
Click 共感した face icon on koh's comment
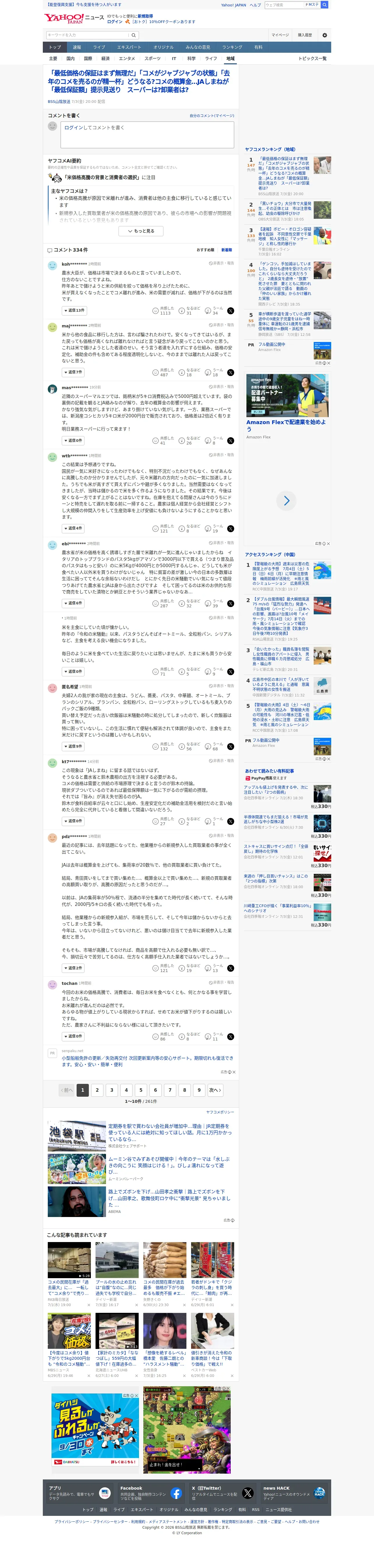155,311
